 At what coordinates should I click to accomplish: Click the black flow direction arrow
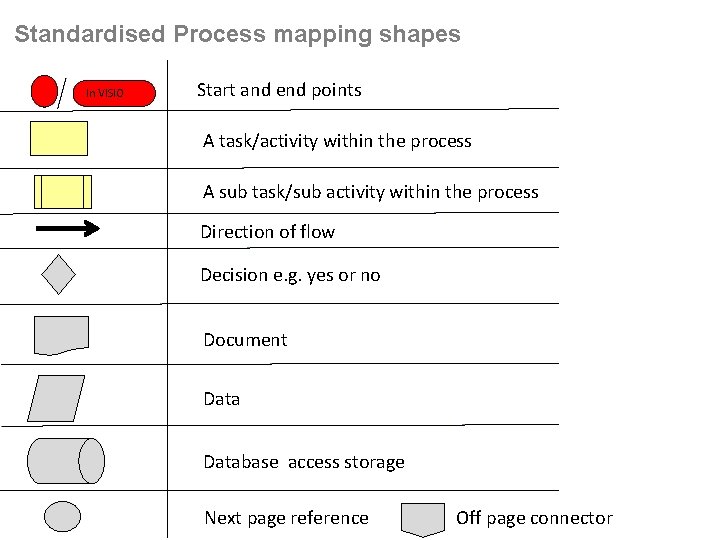(67, 229)
